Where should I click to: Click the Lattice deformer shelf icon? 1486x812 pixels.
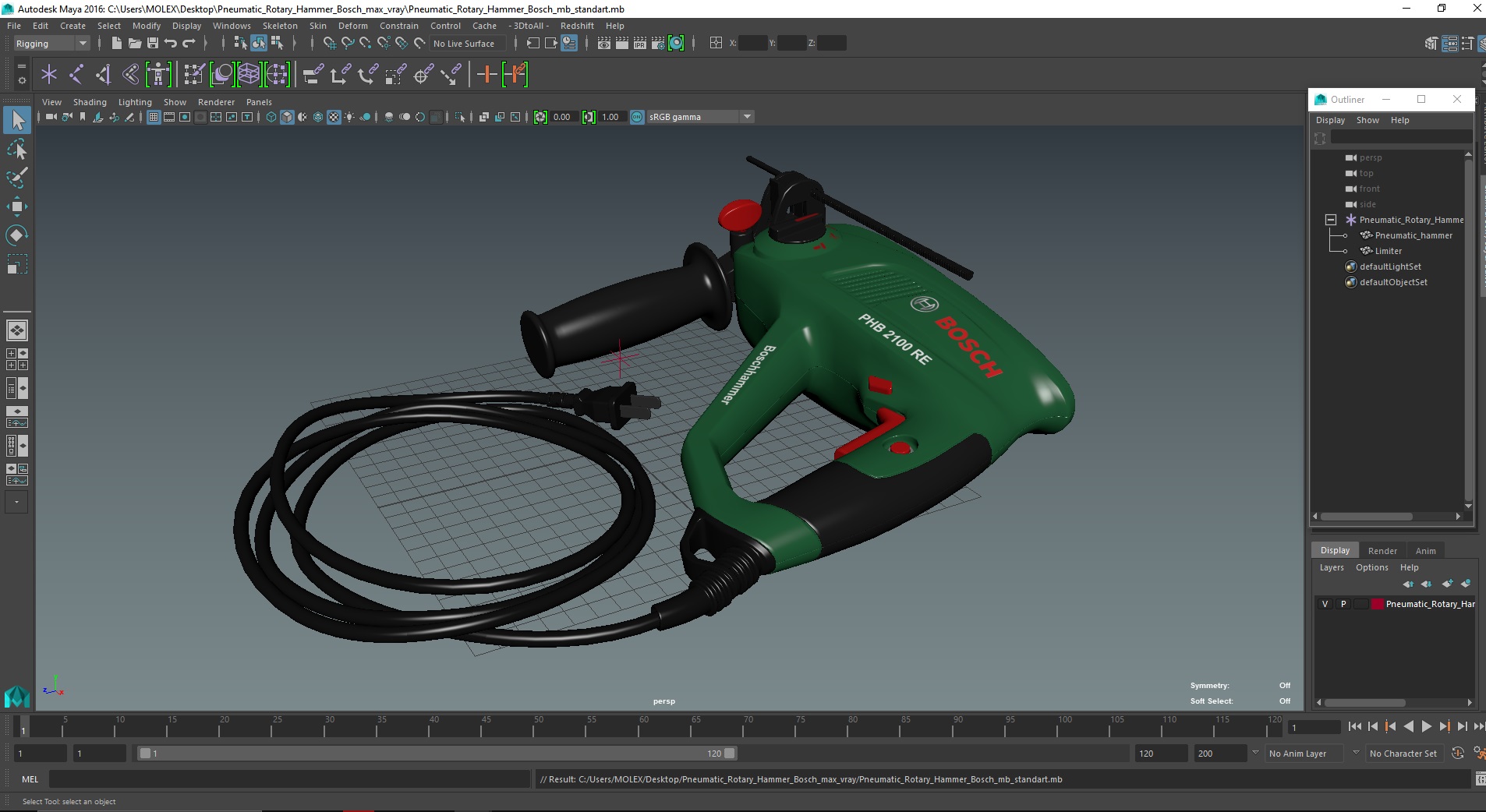[x=249, y=75]
